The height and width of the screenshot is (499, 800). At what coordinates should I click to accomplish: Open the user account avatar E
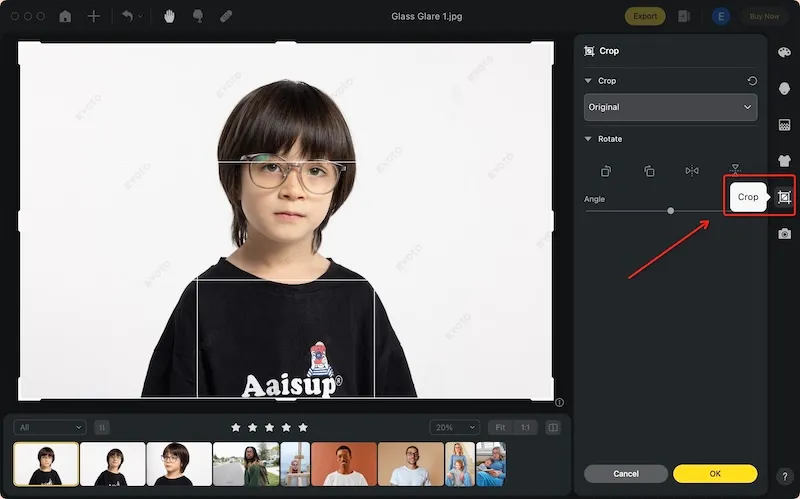[x=720, y=16]
